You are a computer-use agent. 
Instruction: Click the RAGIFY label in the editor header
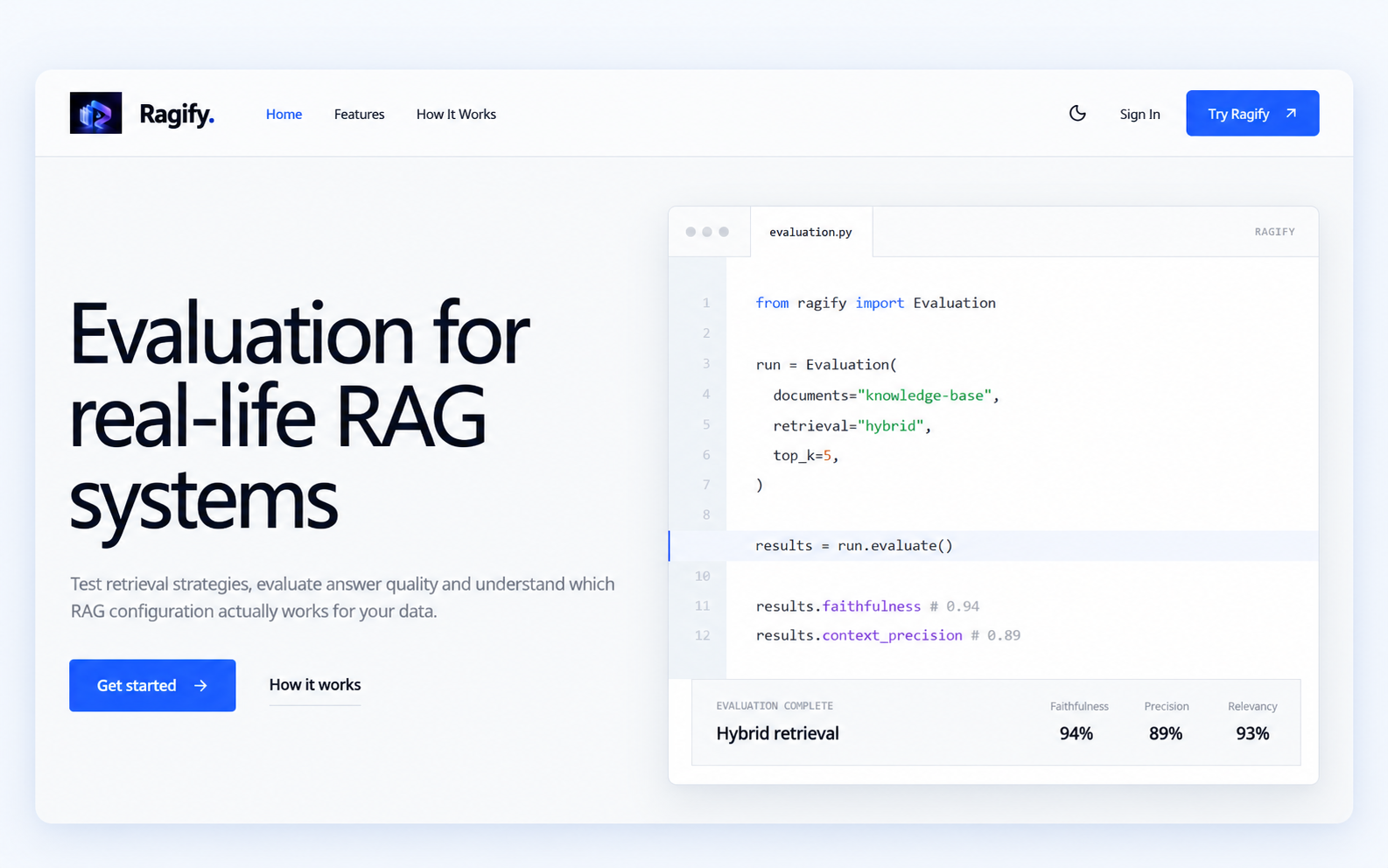(1274, 232)
